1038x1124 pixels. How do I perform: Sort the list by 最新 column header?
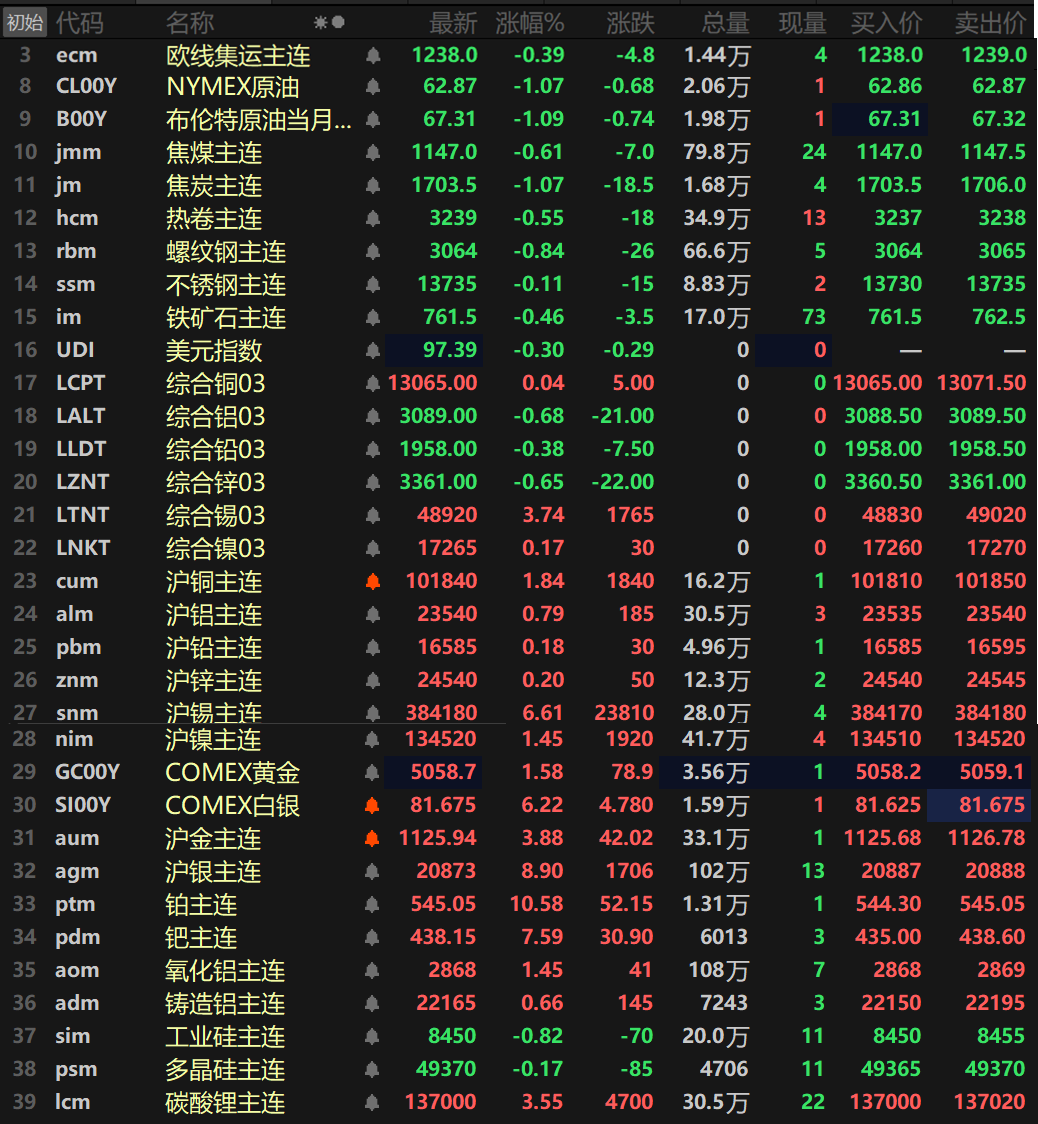[453, 22]
